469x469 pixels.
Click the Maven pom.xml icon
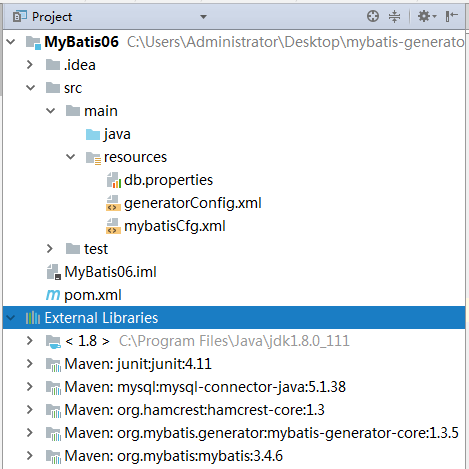[53, 295]
